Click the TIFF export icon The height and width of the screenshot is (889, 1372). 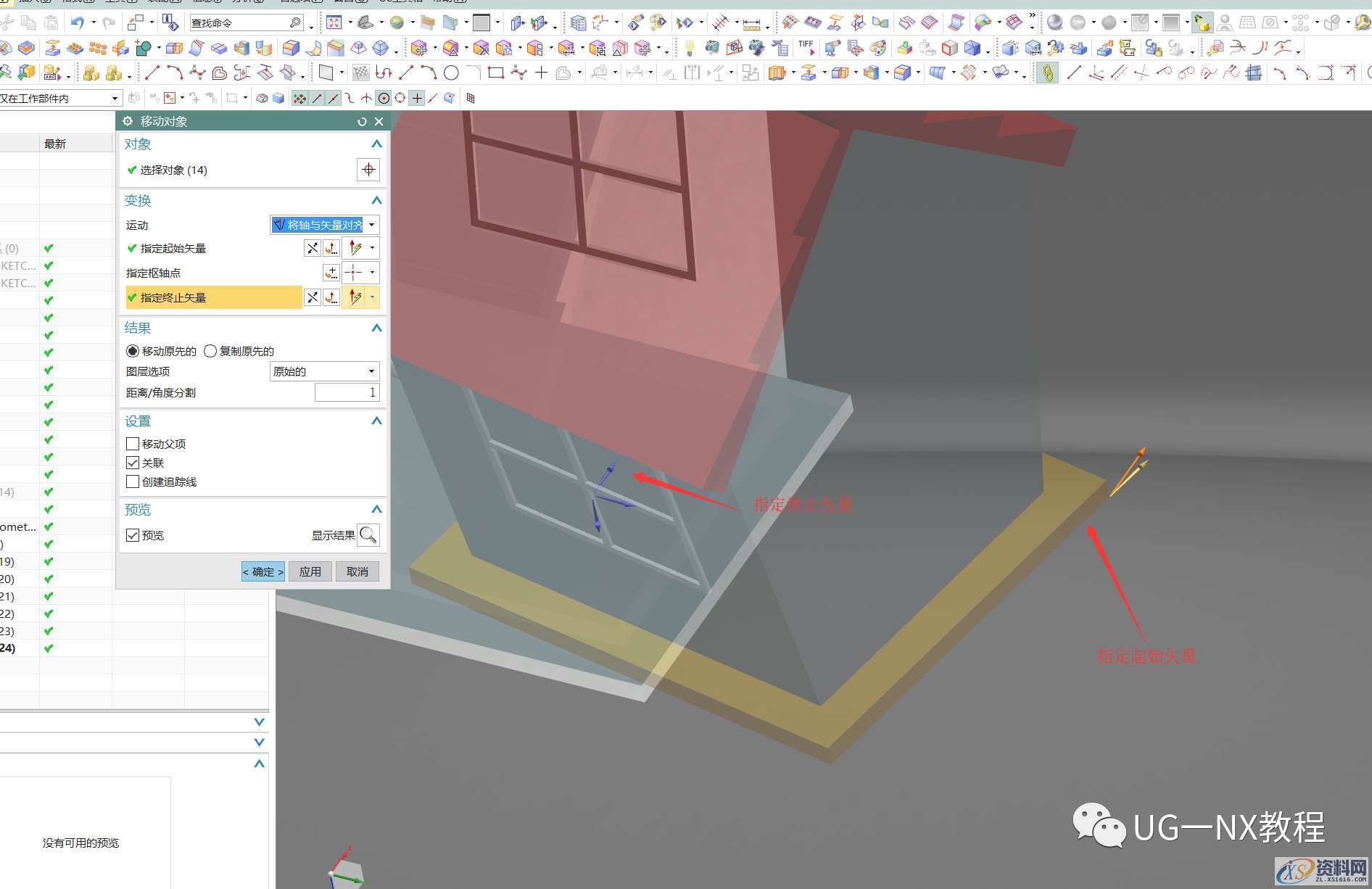point(806,48)
